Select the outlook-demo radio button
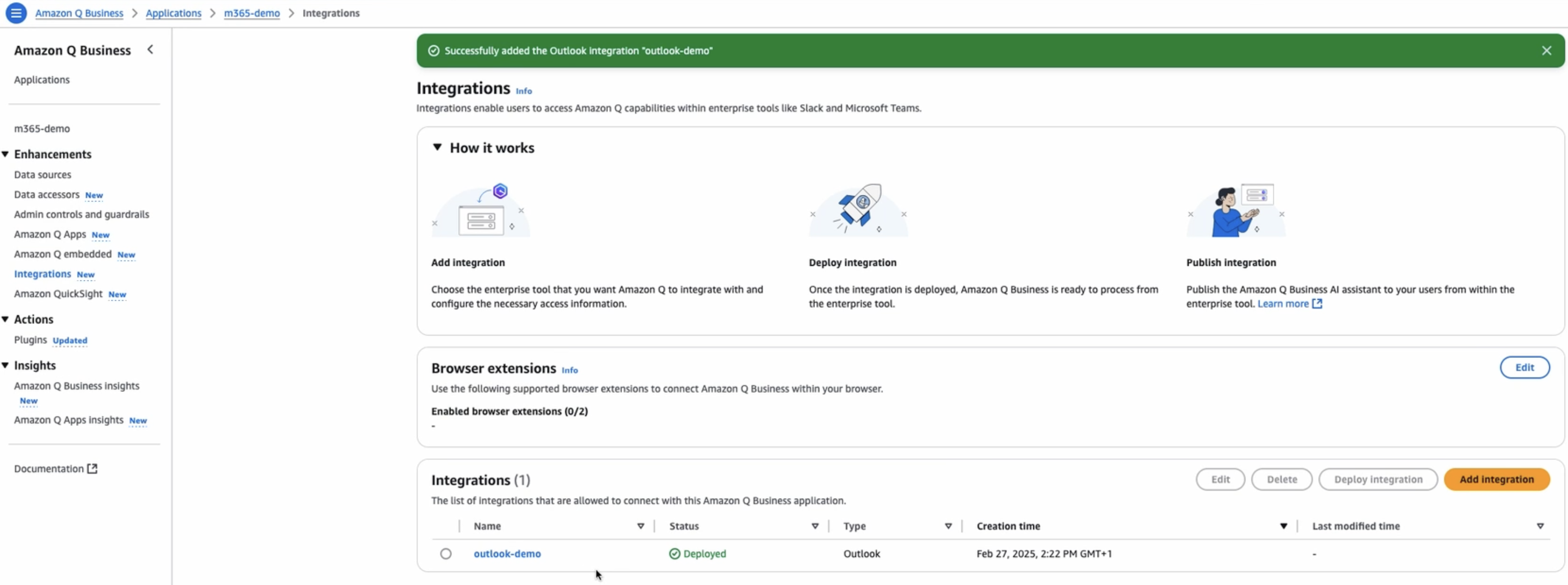1568x585 pixels. point(446,554)
